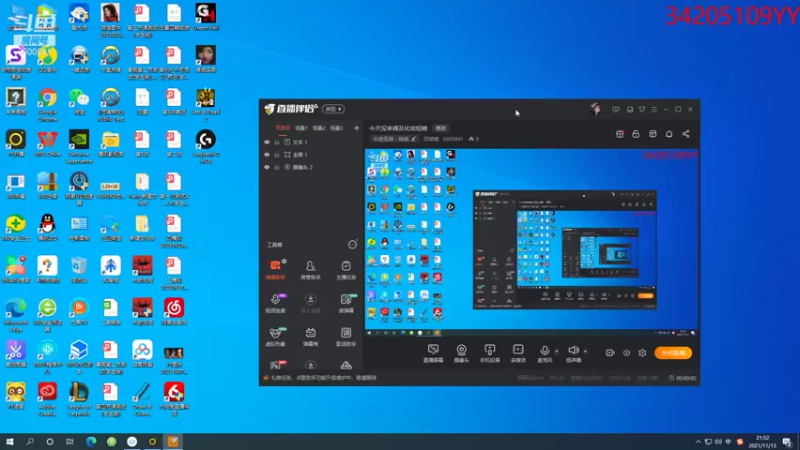
Task: Switch to the 场景1 scene tab
Action: [301, 128]
